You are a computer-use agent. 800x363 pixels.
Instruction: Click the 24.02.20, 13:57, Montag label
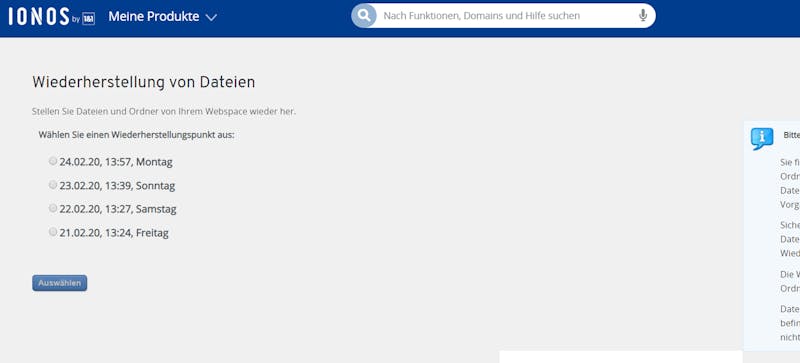tap(116, 162)
